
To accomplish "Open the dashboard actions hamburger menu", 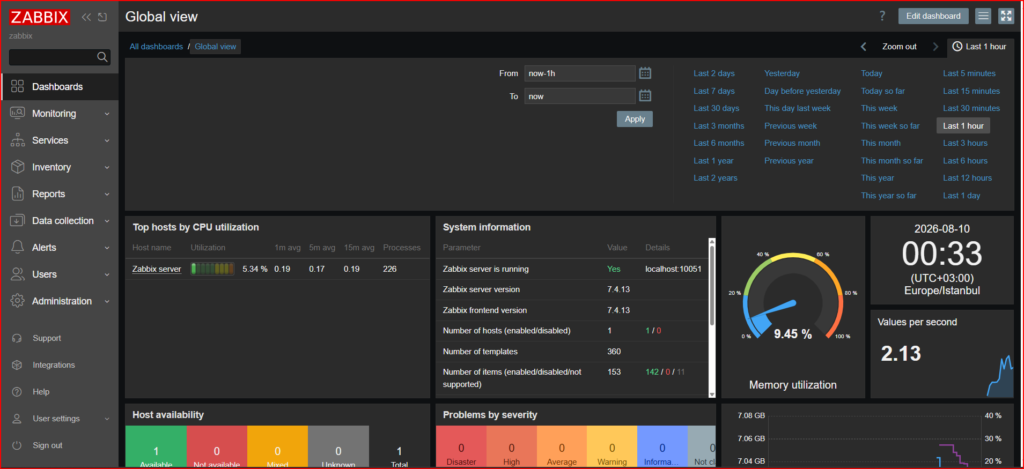I will click(x=982, y=16).
